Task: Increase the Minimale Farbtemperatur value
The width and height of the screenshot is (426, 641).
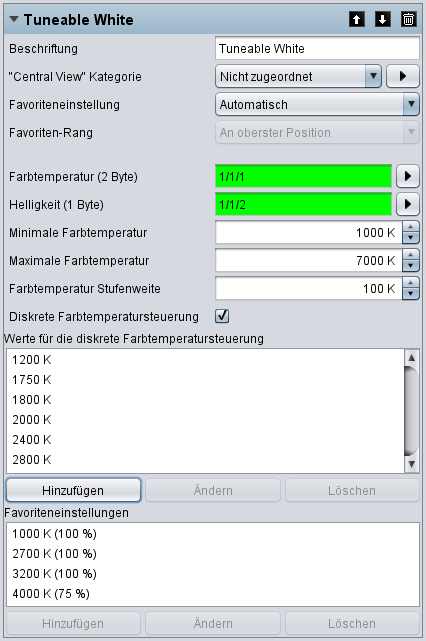Action: click(x=411, y=227)
